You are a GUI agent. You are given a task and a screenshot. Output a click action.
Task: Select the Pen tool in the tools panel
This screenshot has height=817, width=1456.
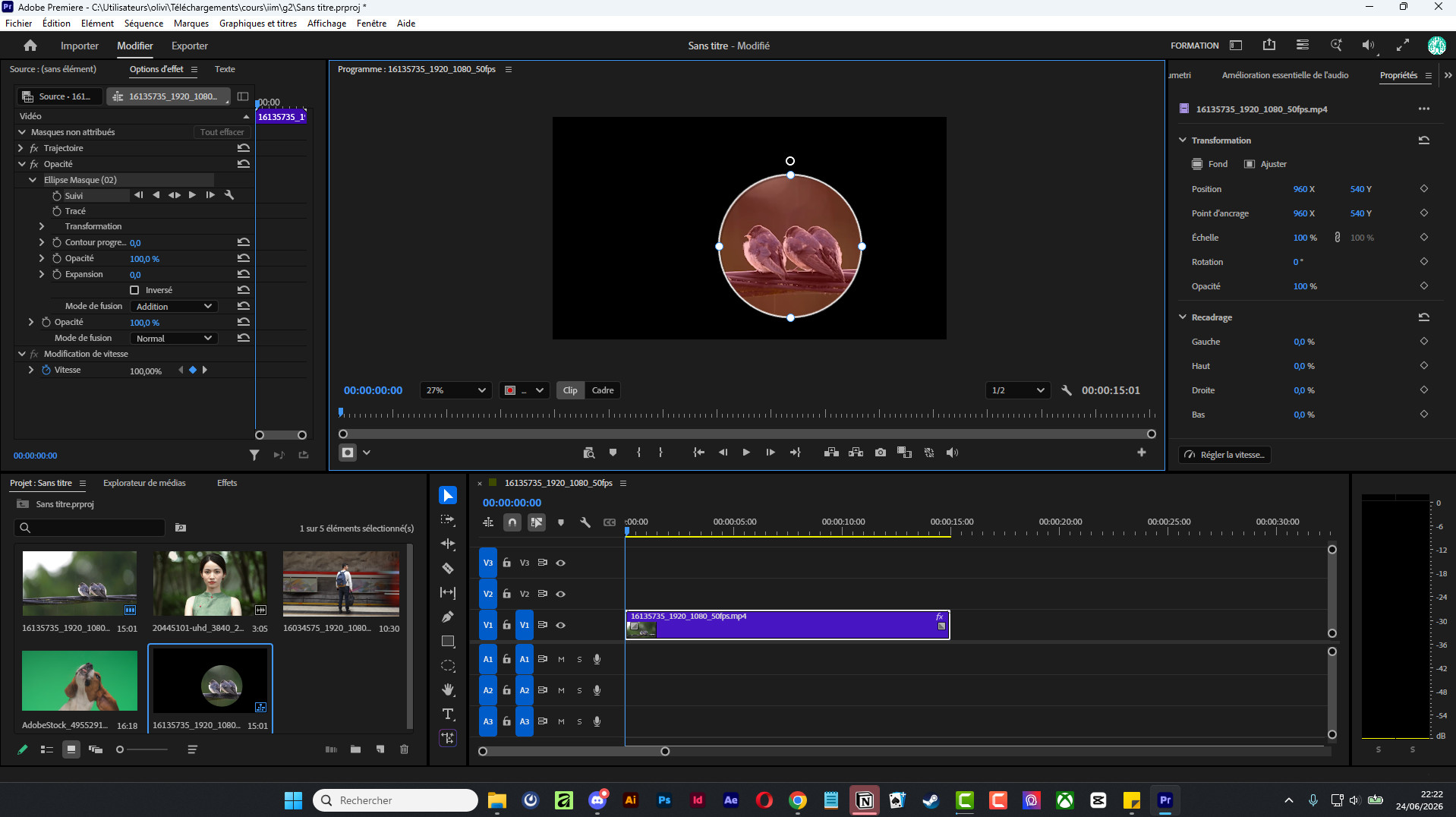(448, 617)
